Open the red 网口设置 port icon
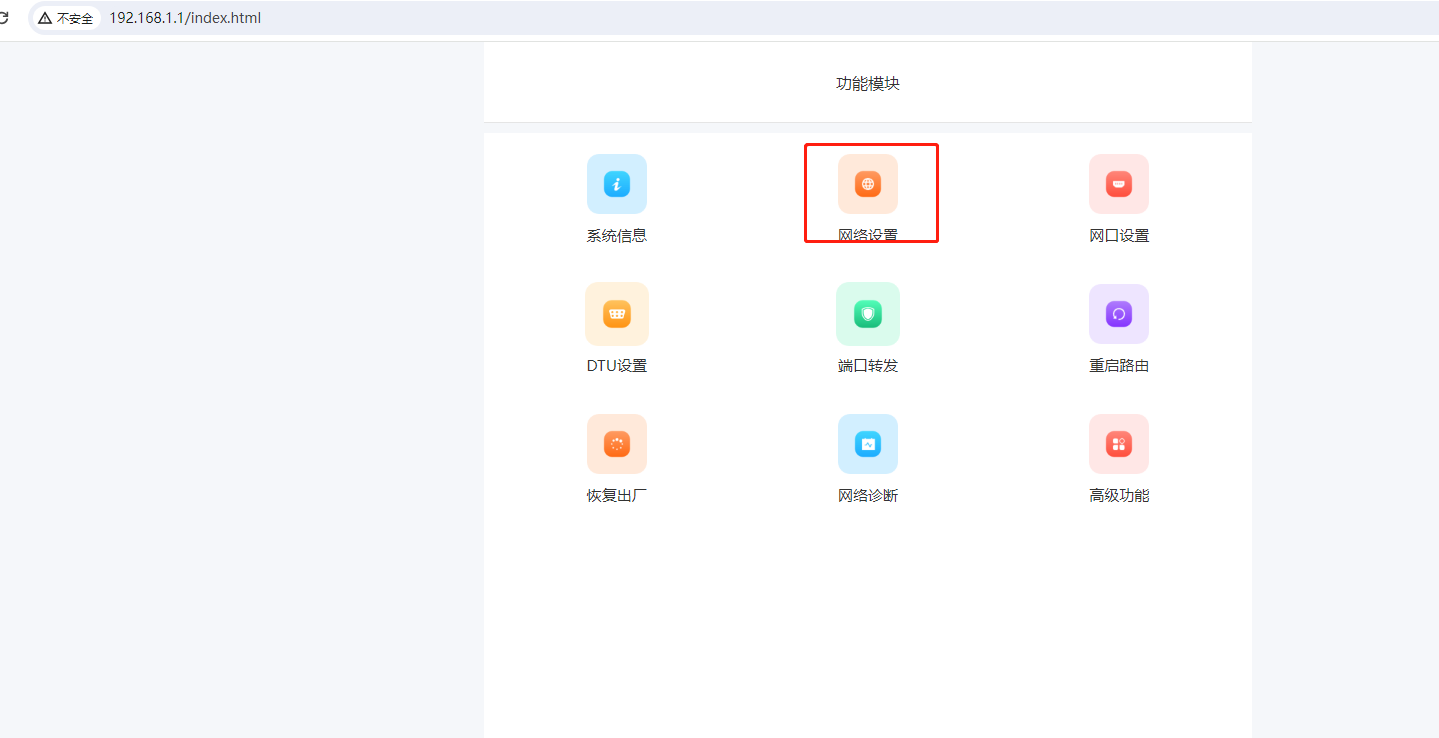Screen dimensions: 1439x738 click(x=1119, y=184)
